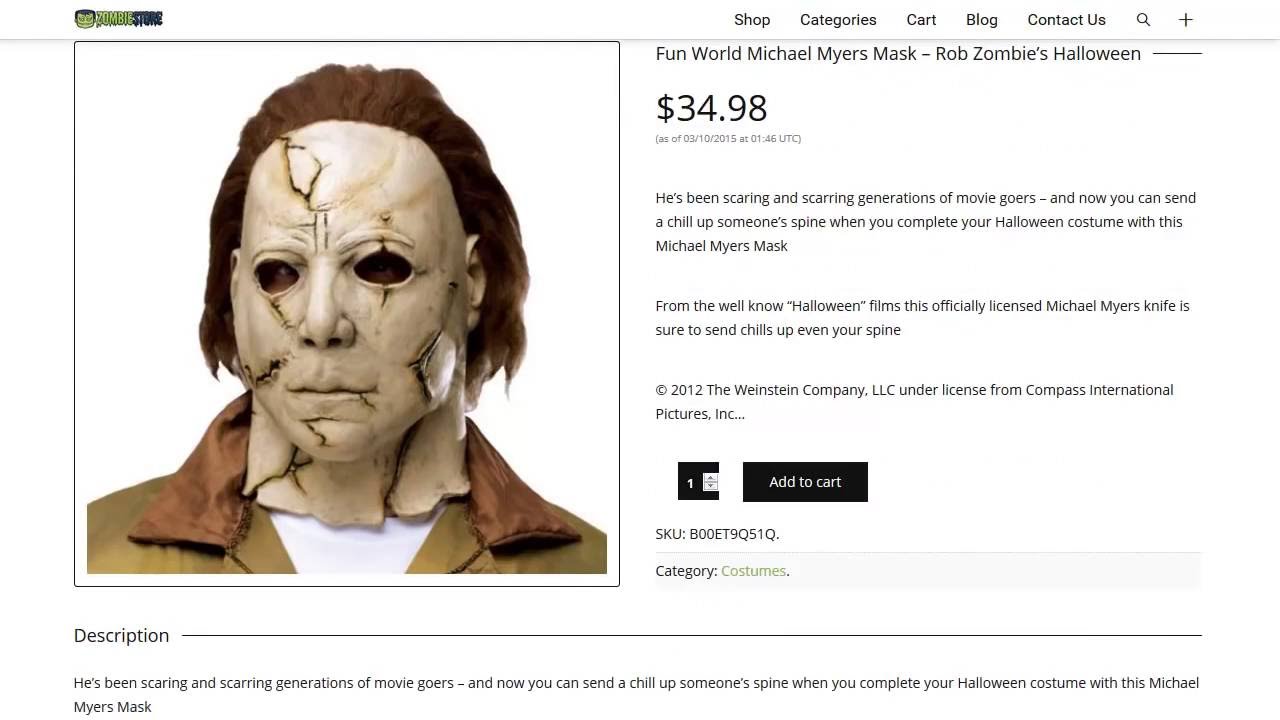Visit the Blog page
The height and width of the screenshot is (720, 1280).
click(982, 19)
